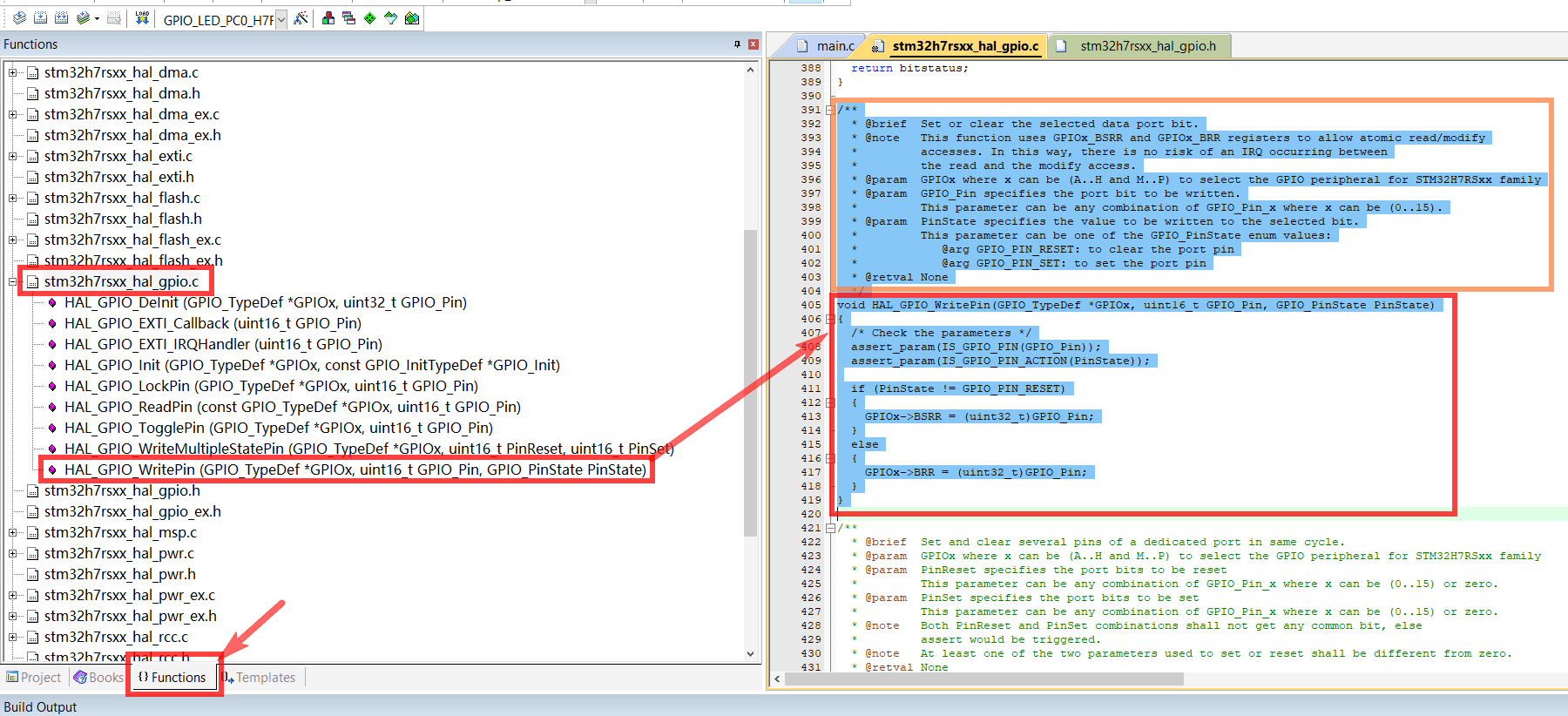
Task: Open the GPIO_LED_PC0_H7R target dropdown
Action: (x=280, y=20)
